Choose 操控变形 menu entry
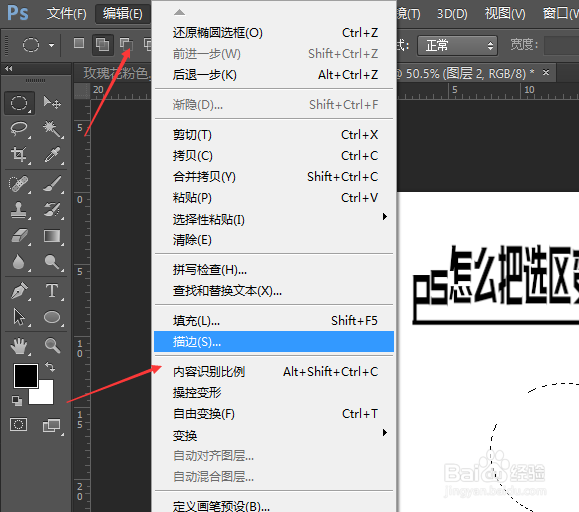This screenshot has height=512, width=579. [x=274, y=393]
